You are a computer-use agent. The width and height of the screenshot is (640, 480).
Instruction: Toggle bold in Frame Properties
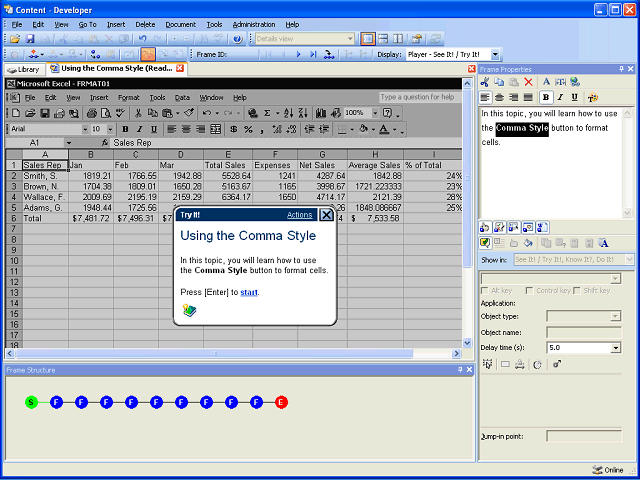click(x=546, y=97)
